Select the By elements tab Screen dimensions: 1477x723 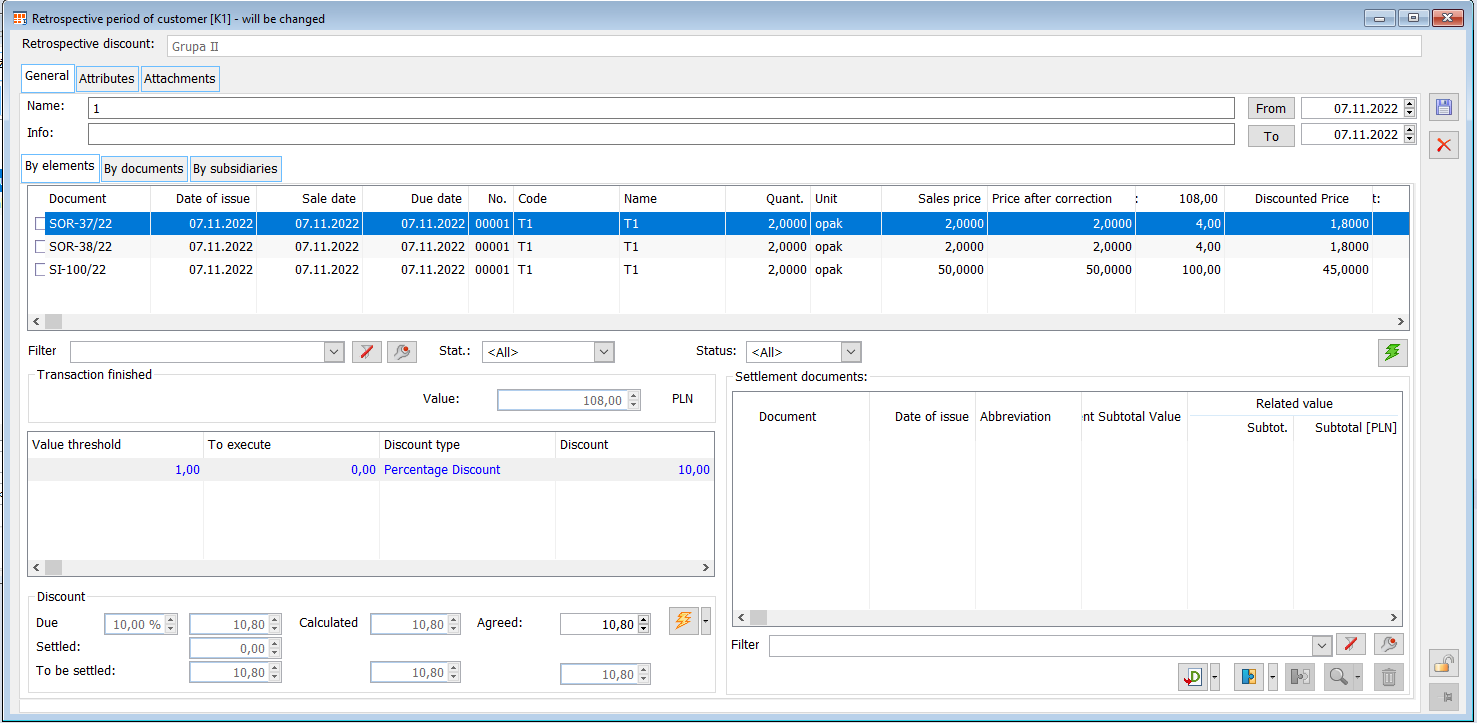[x=60, y=167]
